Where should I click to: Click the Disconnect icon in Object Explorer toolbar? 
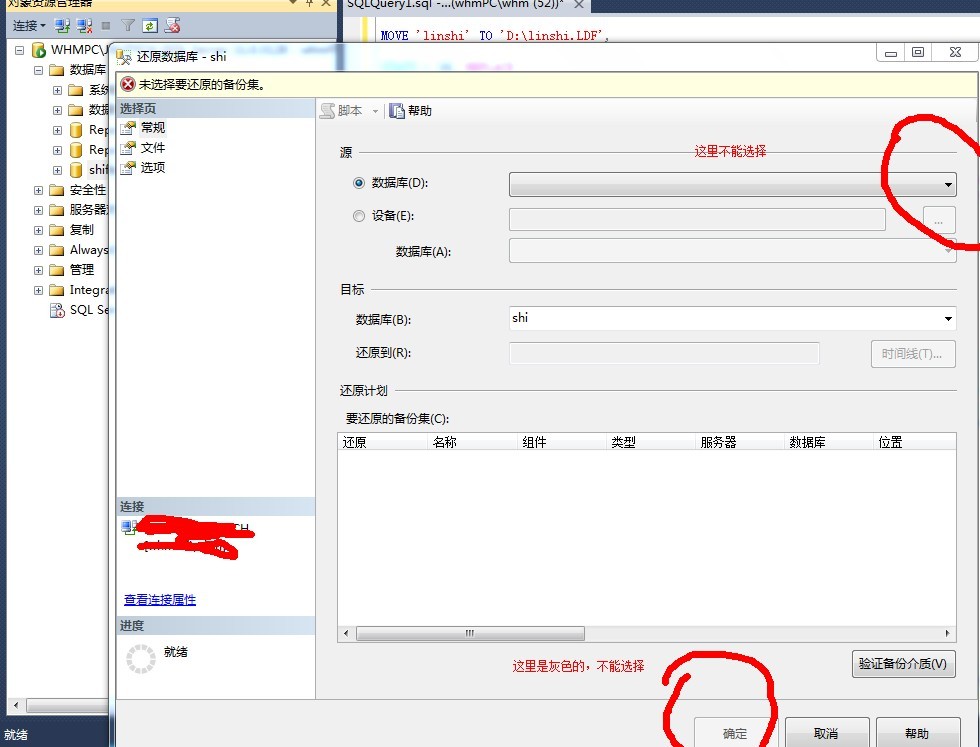(x=84, y=26)
